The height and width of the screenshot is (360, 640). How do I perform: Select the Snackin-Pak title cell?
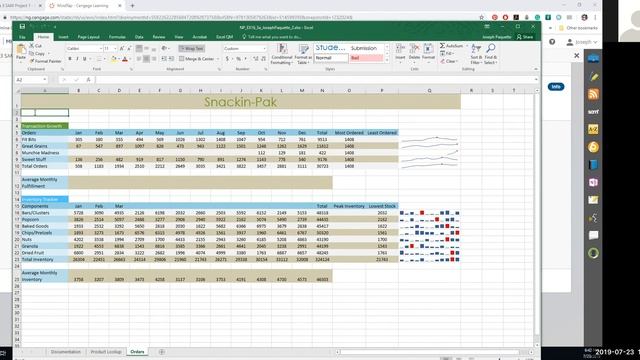point(241,102)
